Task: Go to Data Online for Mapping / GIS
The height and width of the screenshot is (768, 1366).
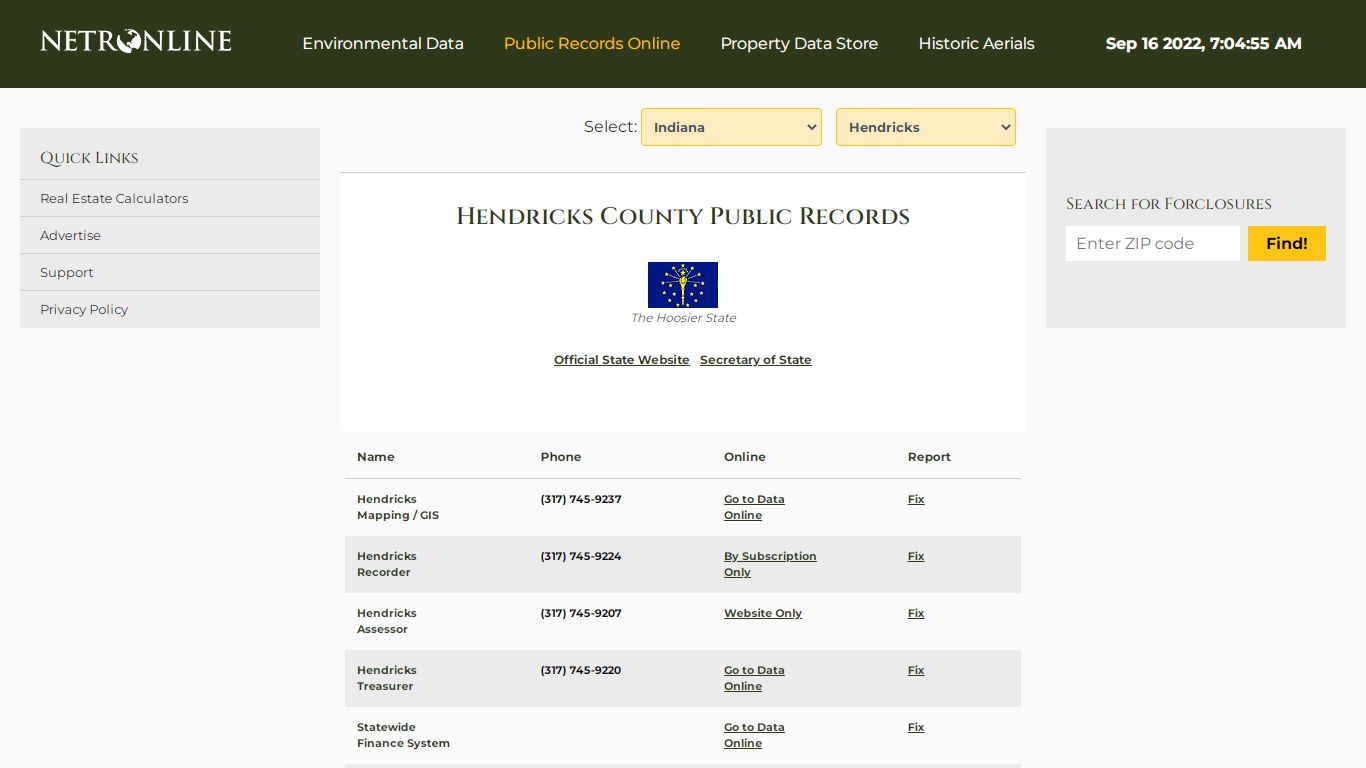Action: click(754, 507)
